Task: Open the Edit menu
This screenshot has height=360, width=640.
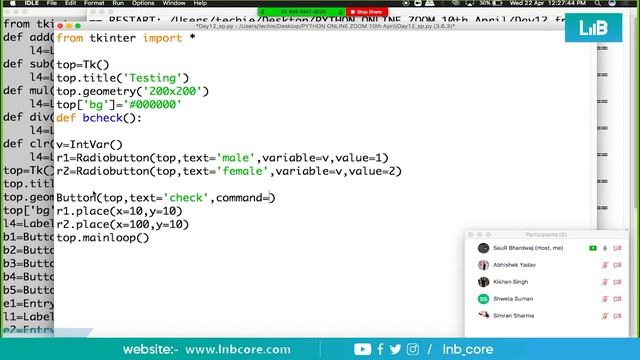Action: tap(71, 3)
